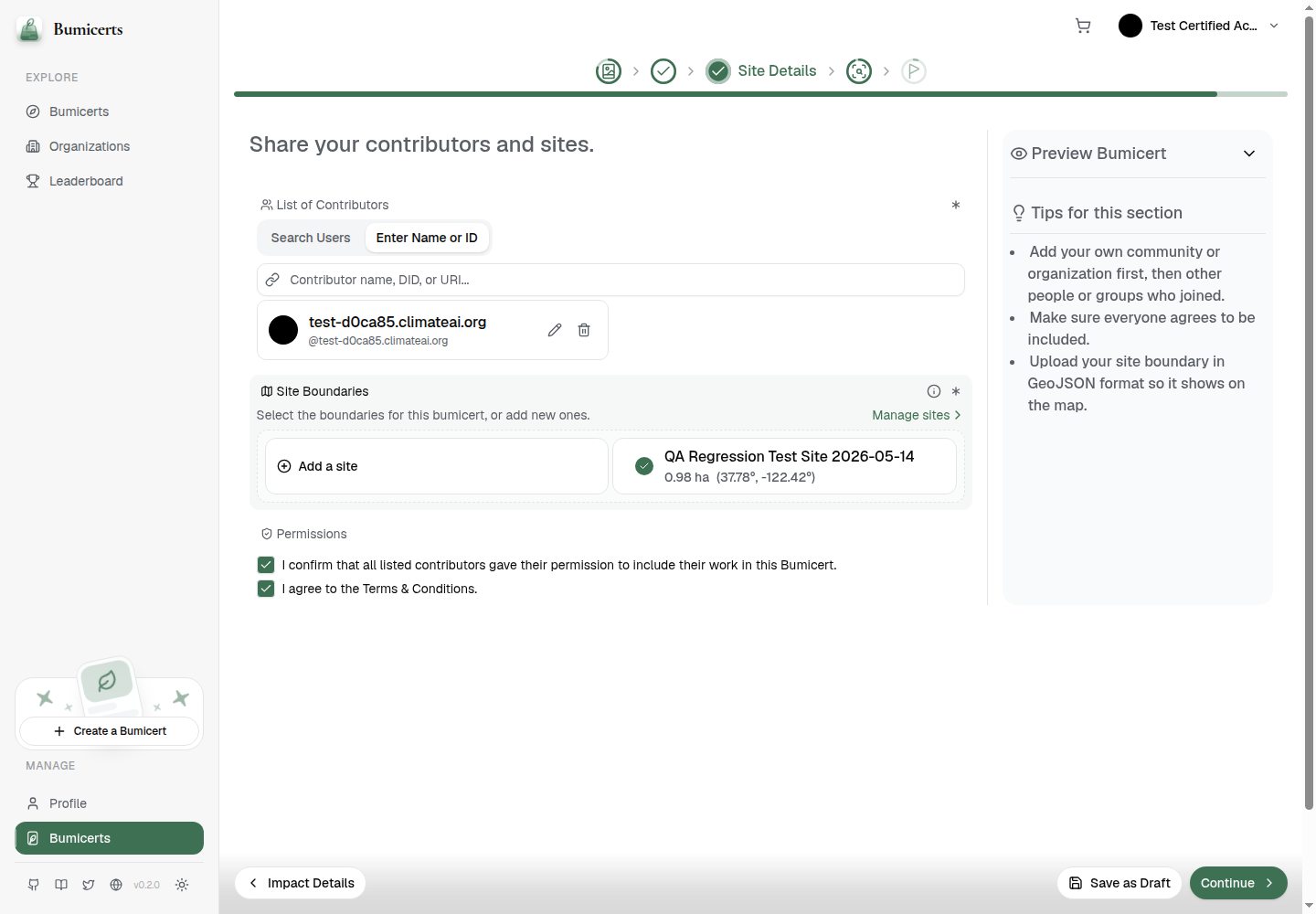This screenshot has height=914, width=1316.
Task: Click the lightbulb icon beside Tips
Action: point(1019,213)
